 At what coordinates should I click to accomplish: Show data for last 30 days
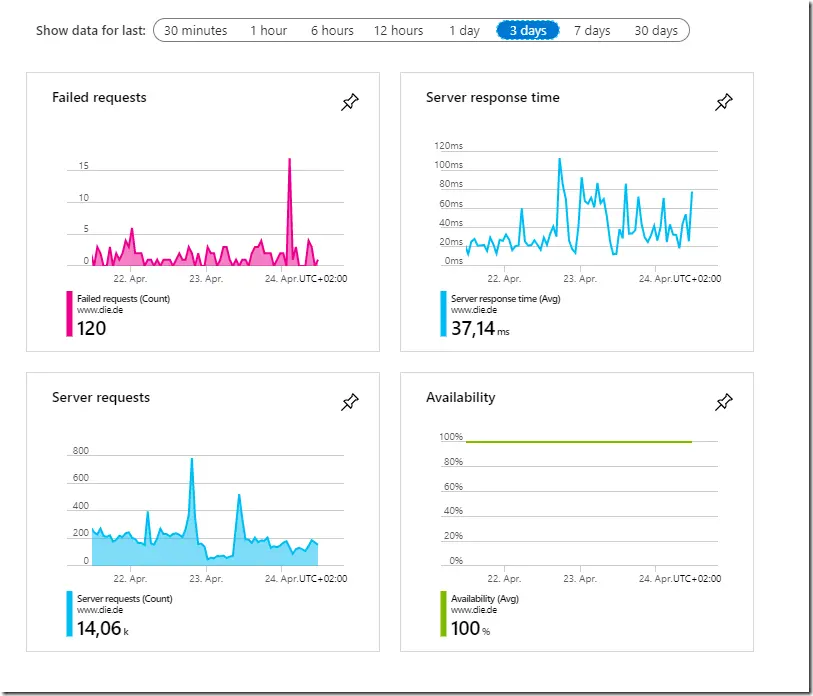pyautogui.click(x=656, y=31)
